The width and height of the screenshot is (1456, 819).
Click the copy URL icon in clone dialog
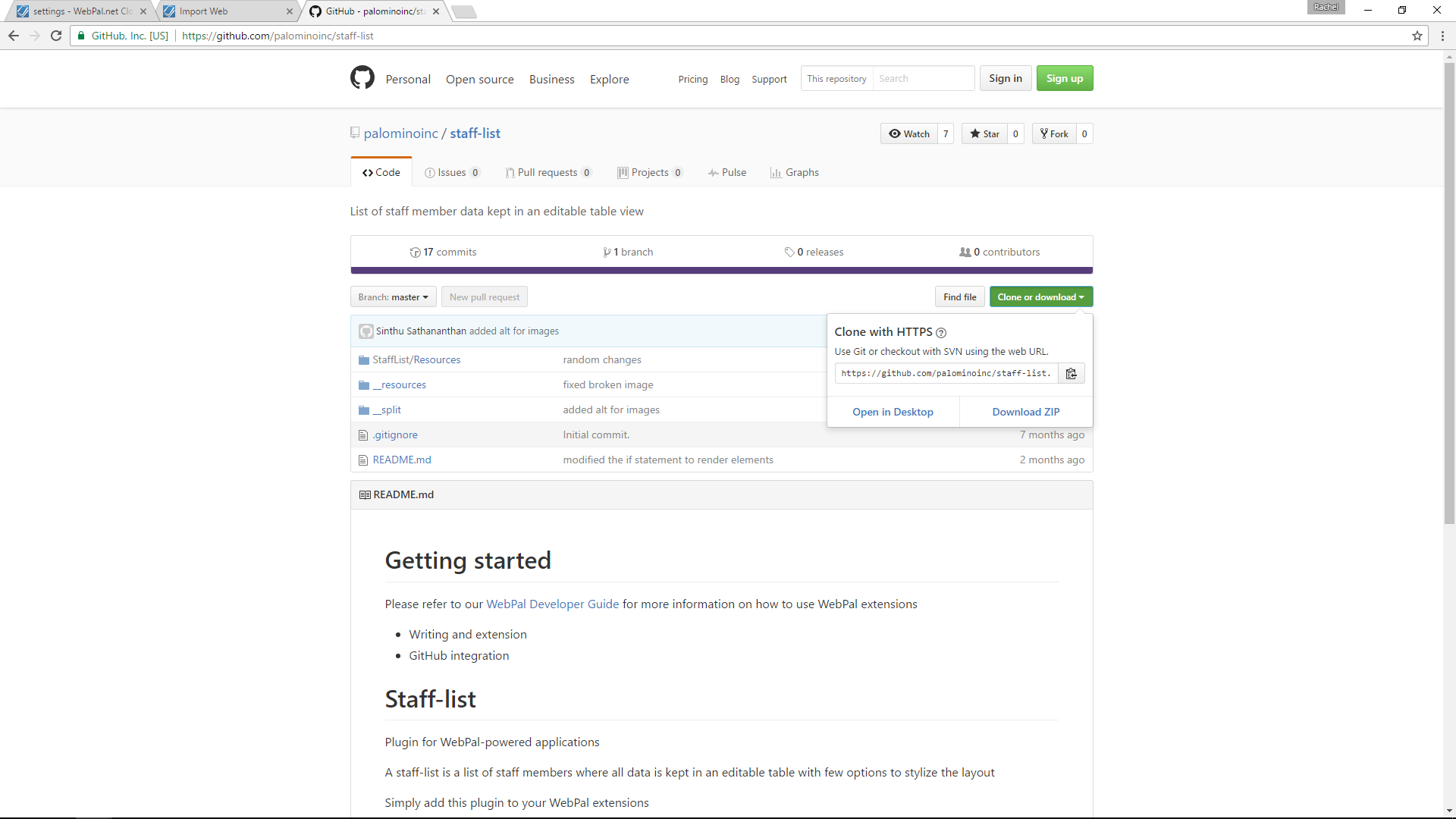[x=1071, y=373]
